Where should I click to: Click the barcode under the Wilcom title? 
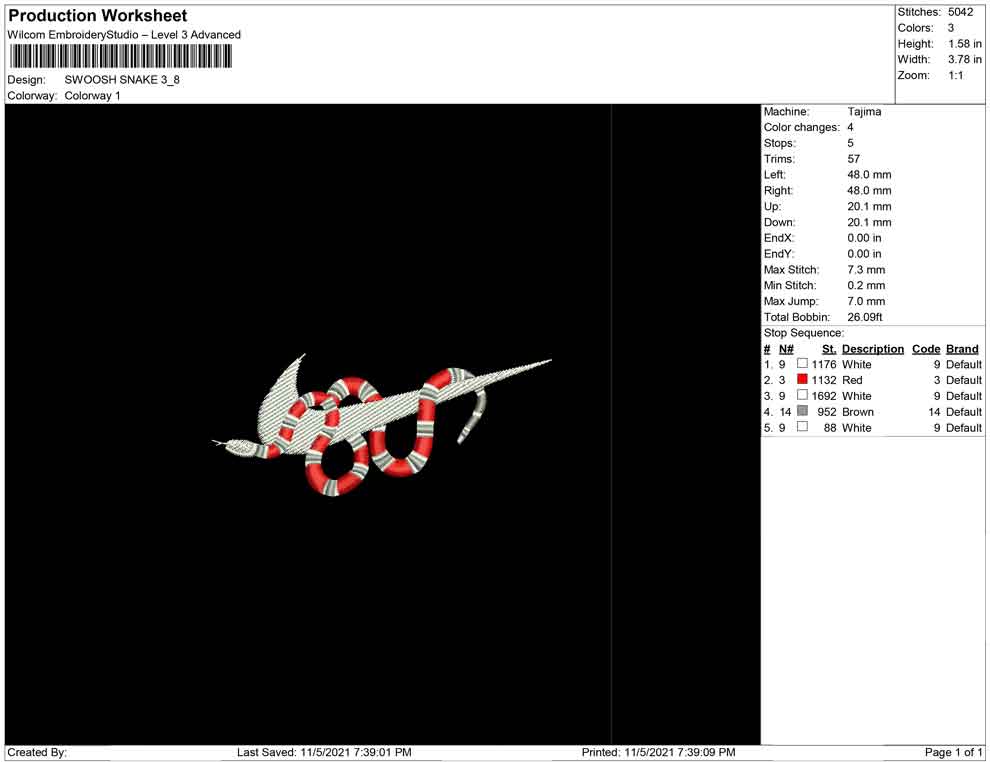coord(120,56)
